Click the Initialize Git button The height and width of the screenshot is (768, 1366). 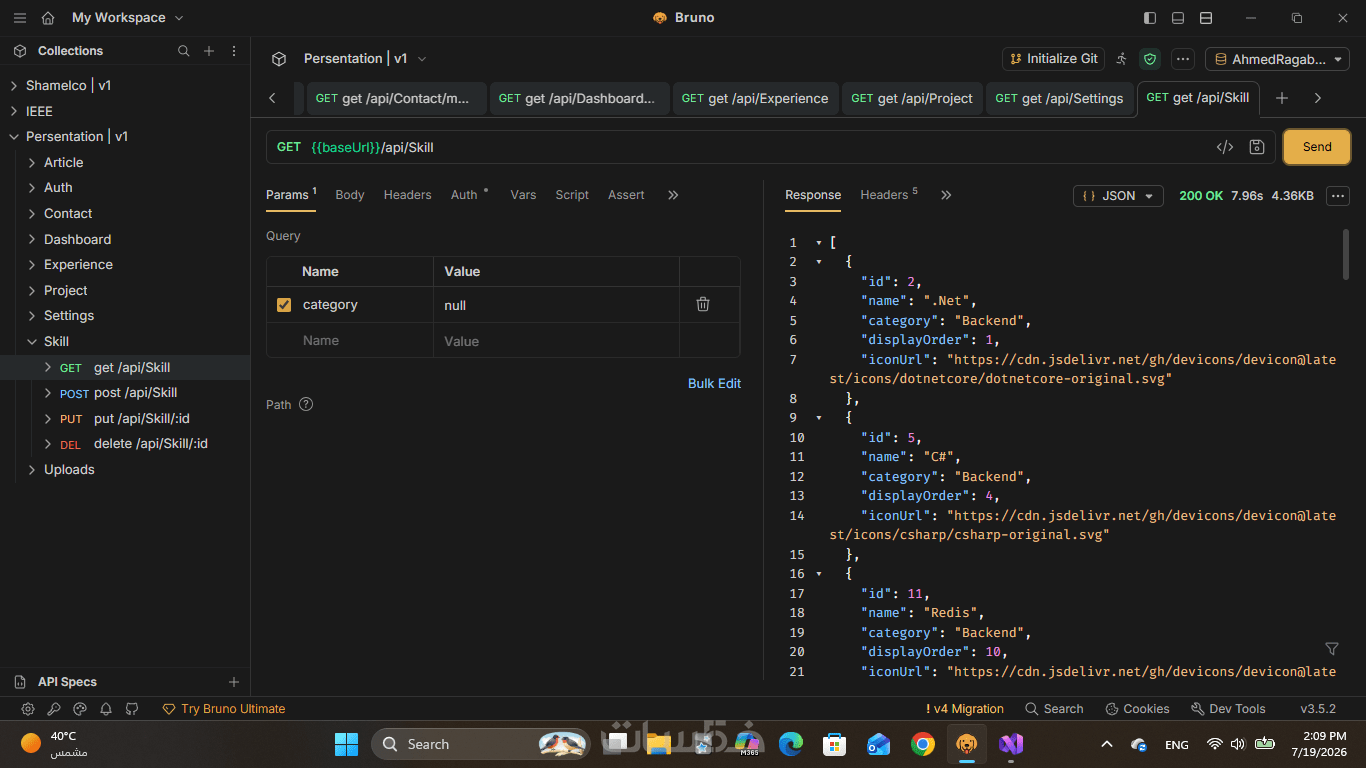point(1054,59)
